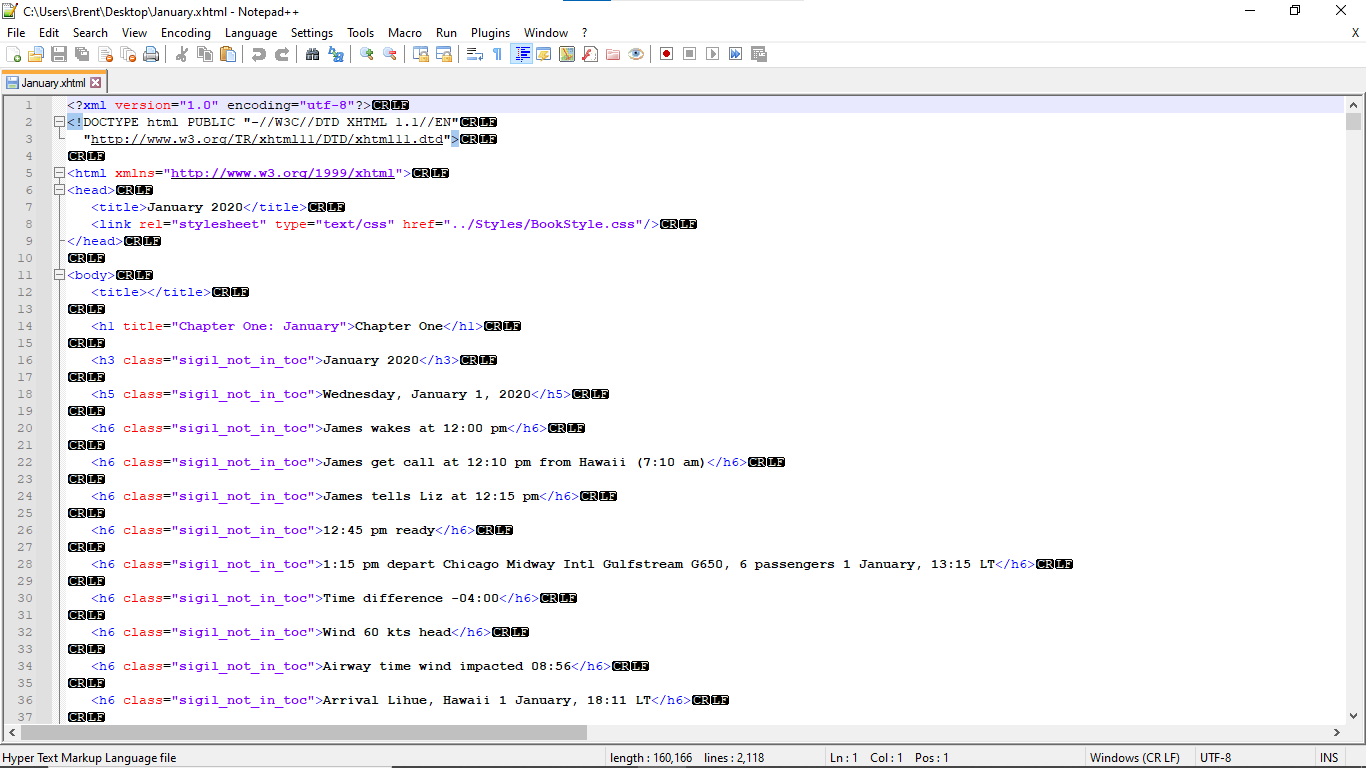Run the macro multiple times

[736, 54]
